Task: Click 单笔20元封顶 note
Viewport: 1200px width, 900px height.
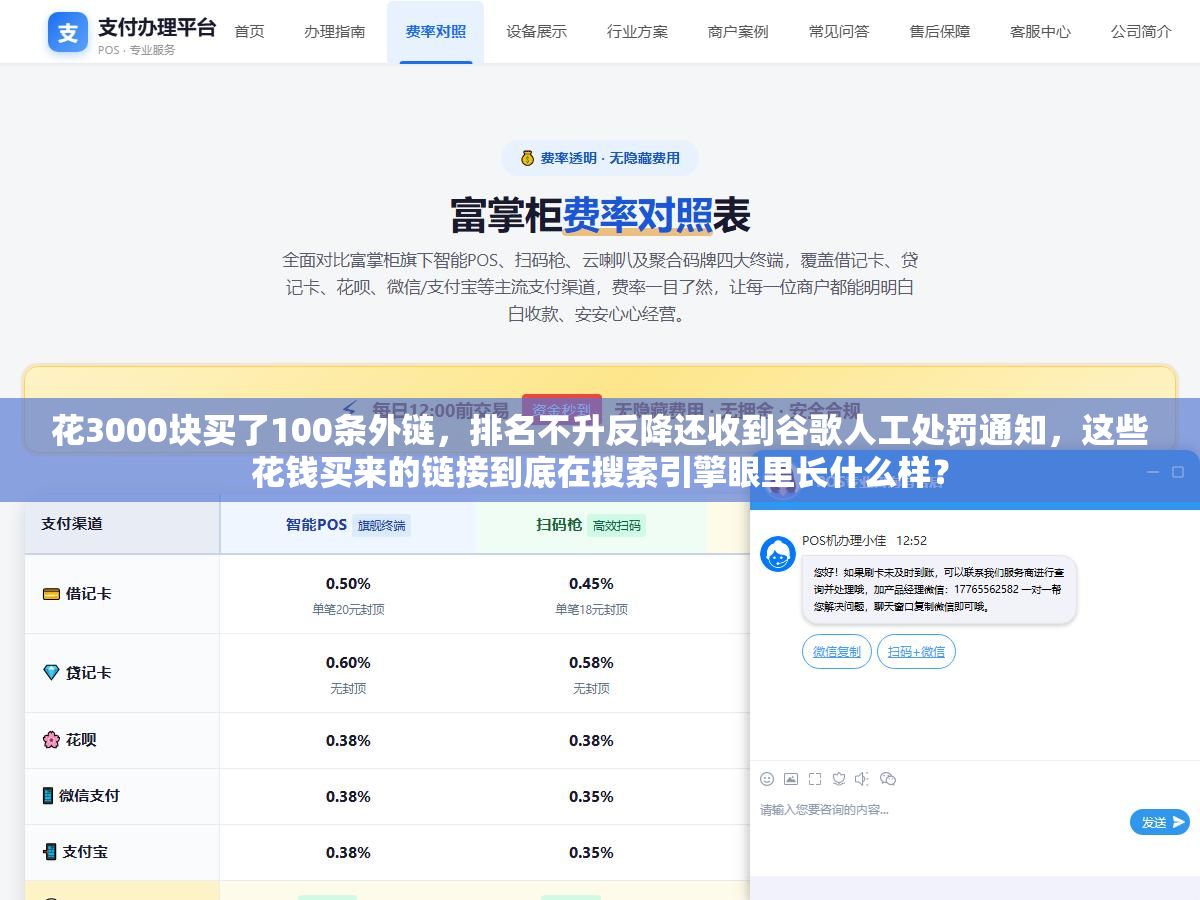Action: pyautogui.click(x=348, y=609)
